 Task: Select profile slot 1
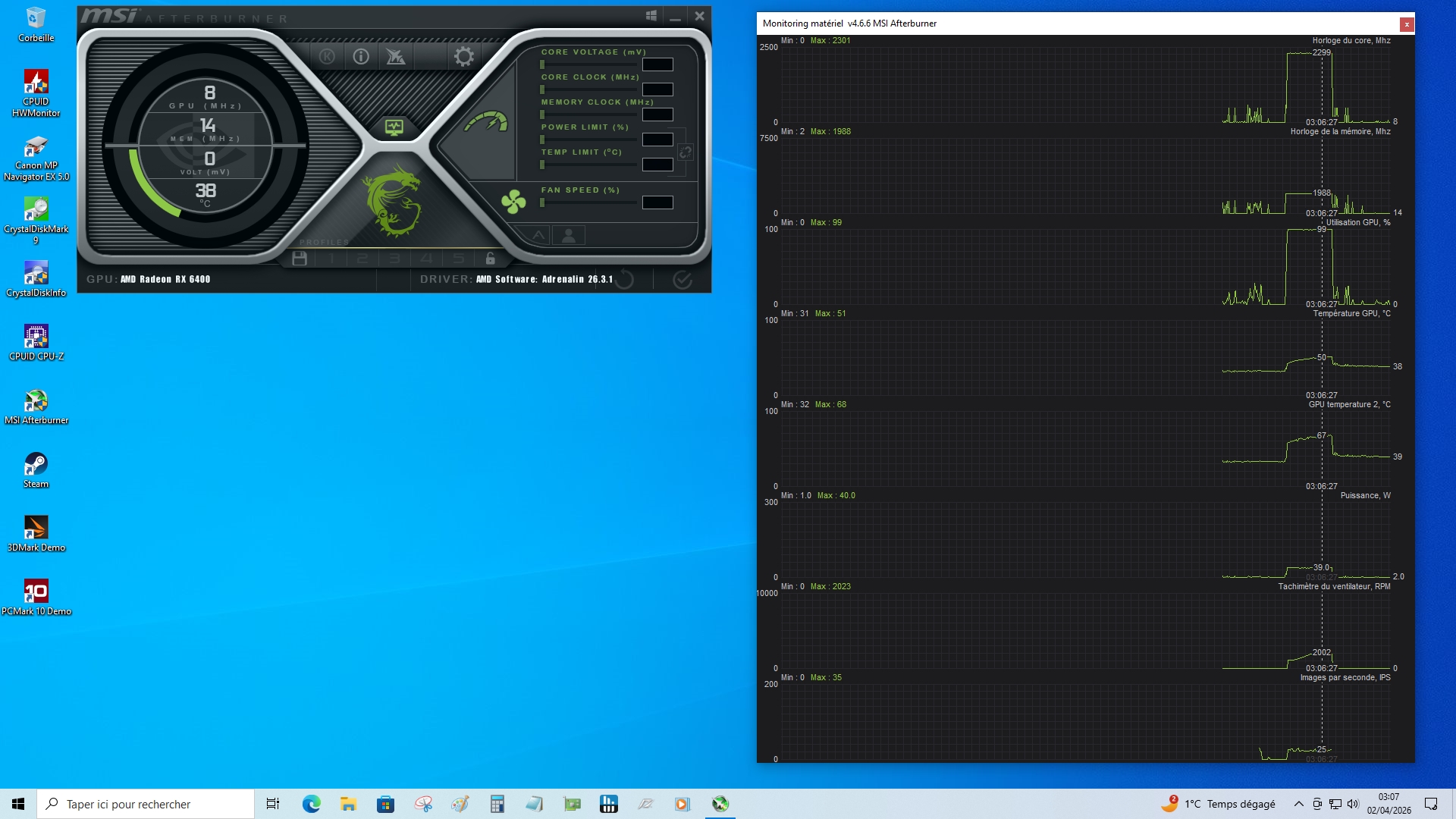[x=331, y=259]
